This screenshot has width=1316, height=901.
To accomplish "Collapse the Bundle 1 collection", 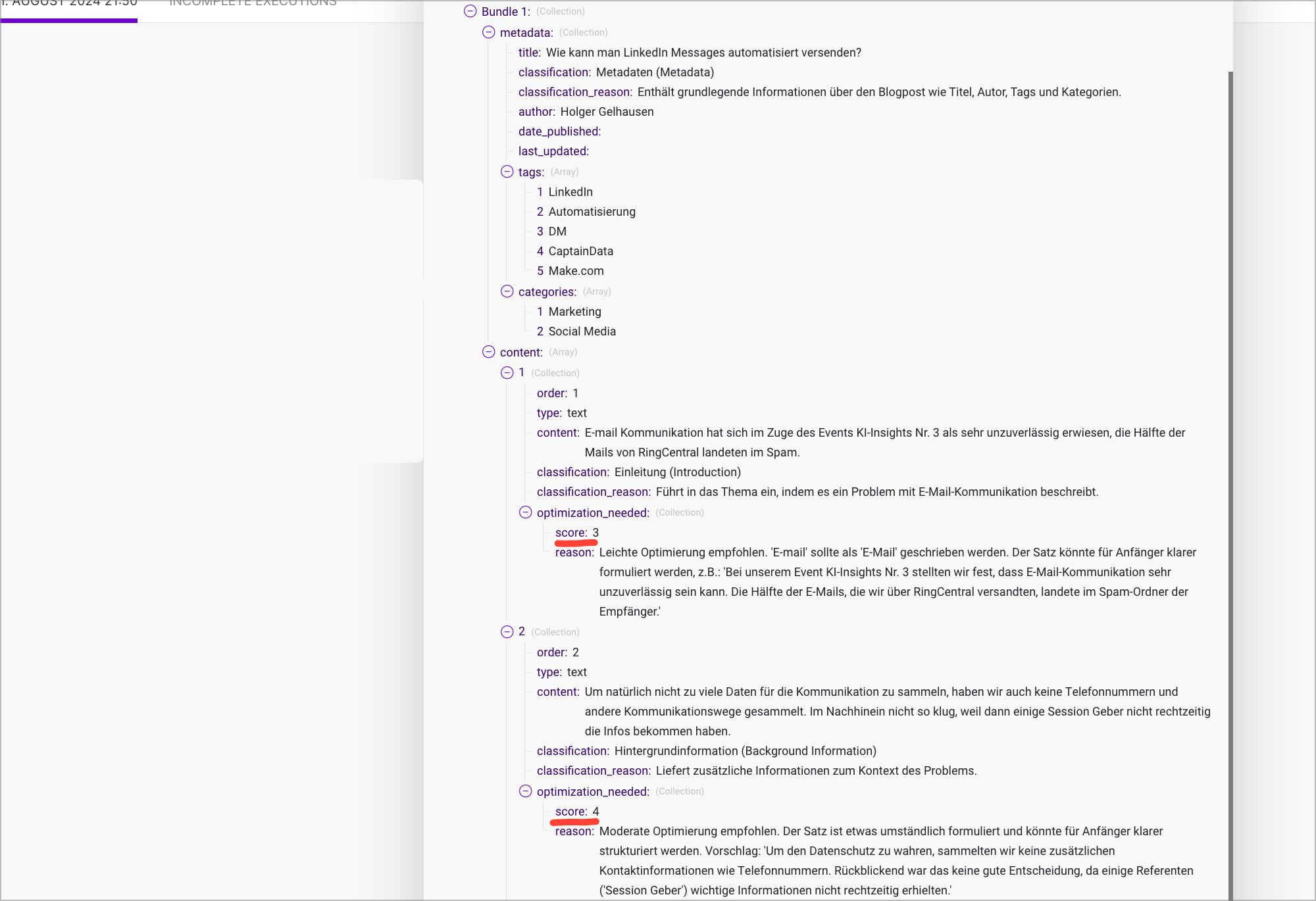I will 470,11.
